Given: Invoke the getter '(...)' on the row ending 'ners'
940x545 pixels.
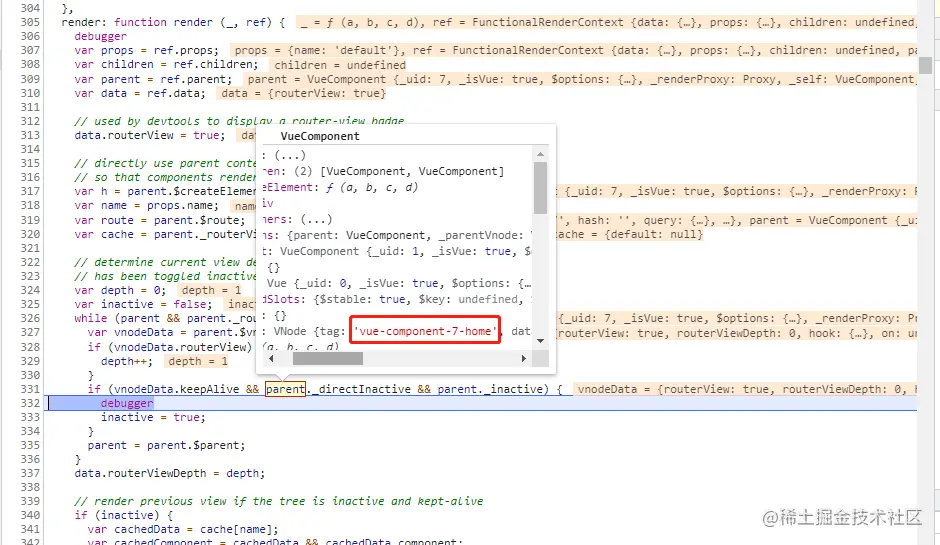Looking at the screenshot, I should [316, 219].
